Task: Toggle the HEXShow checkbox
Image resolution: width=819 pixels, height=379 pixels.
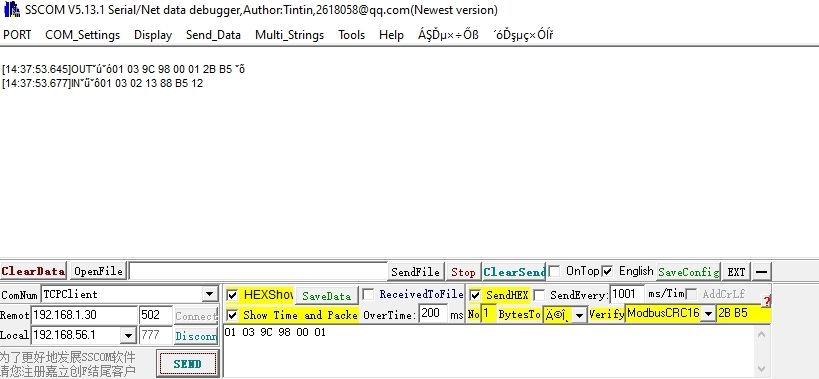Action: [232, 295]
